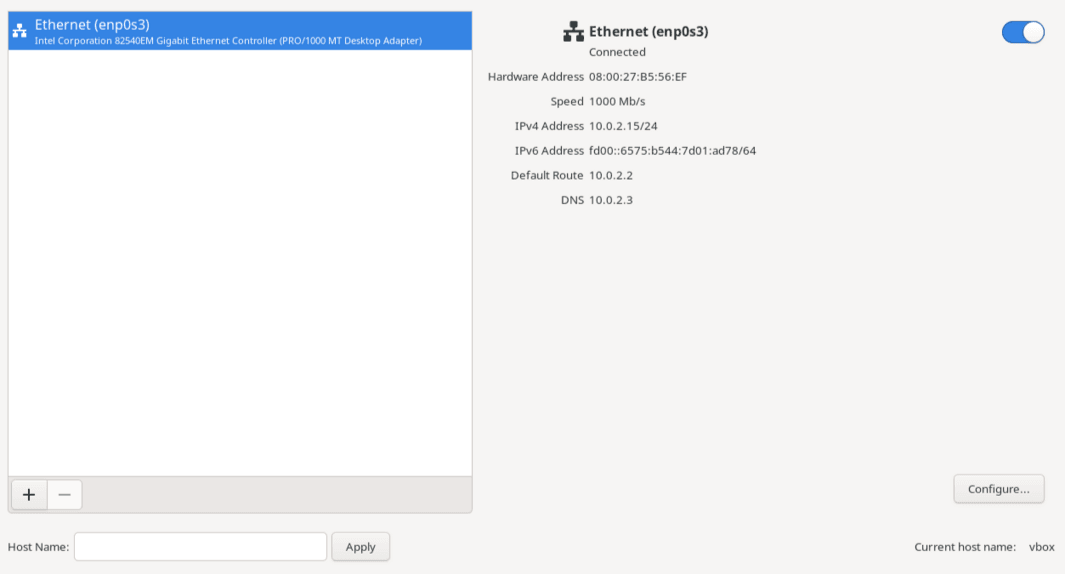Click the hardware address 08:00:27:B5:56:EF
Image resolution: width=1065 pixels, height=574 pixels.
pos(638,77)
